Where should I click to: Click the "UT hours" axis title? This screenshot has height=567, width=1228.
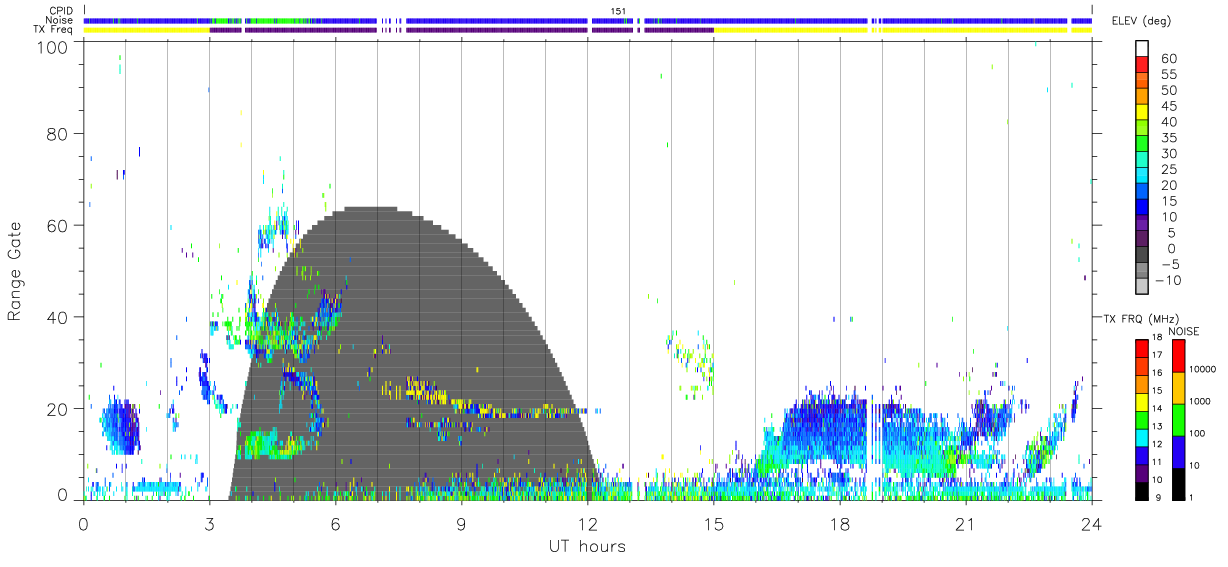586,546
